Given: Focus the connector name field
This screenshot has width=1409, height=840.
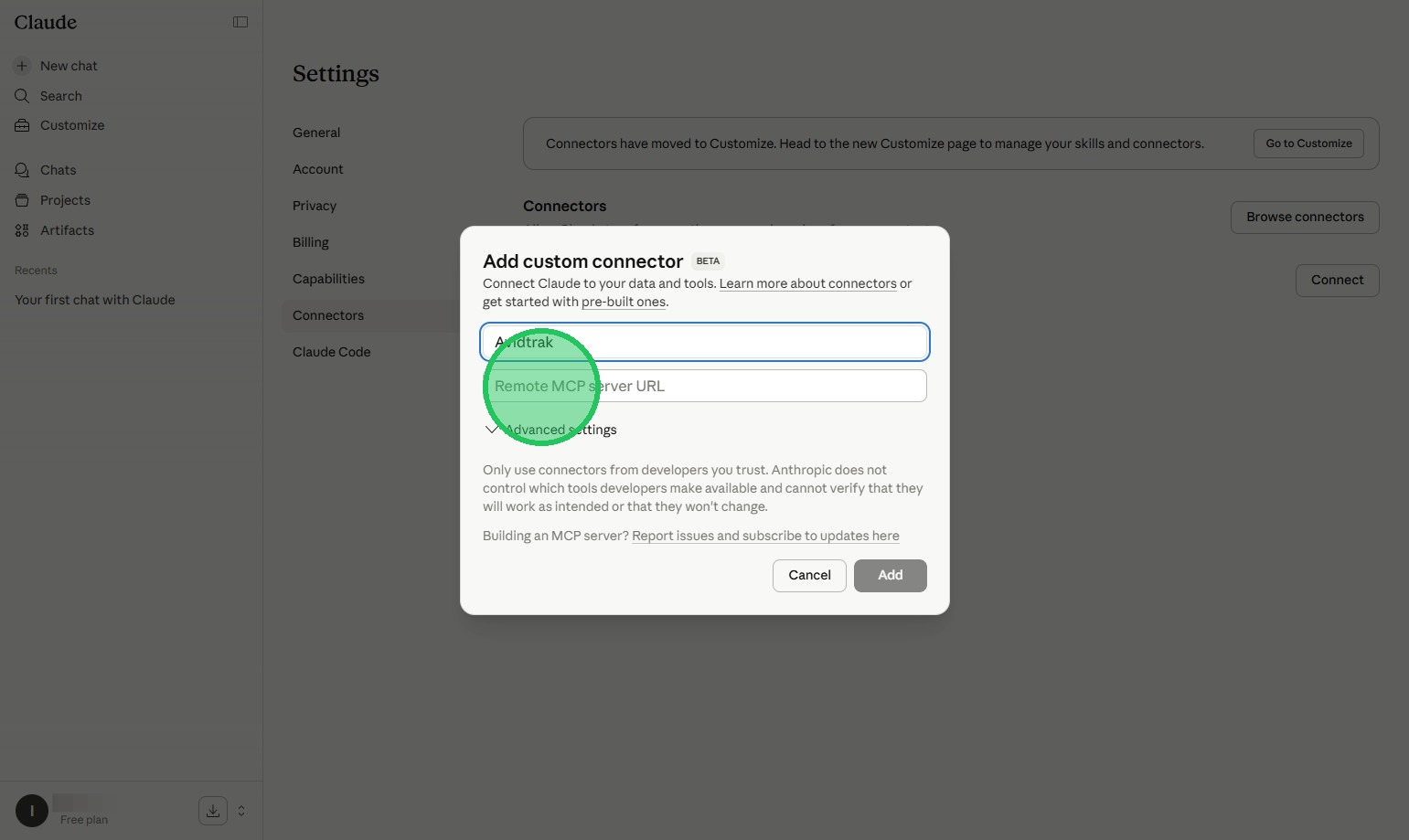Looking at the screenshot, I should click(x=704, y=342).
